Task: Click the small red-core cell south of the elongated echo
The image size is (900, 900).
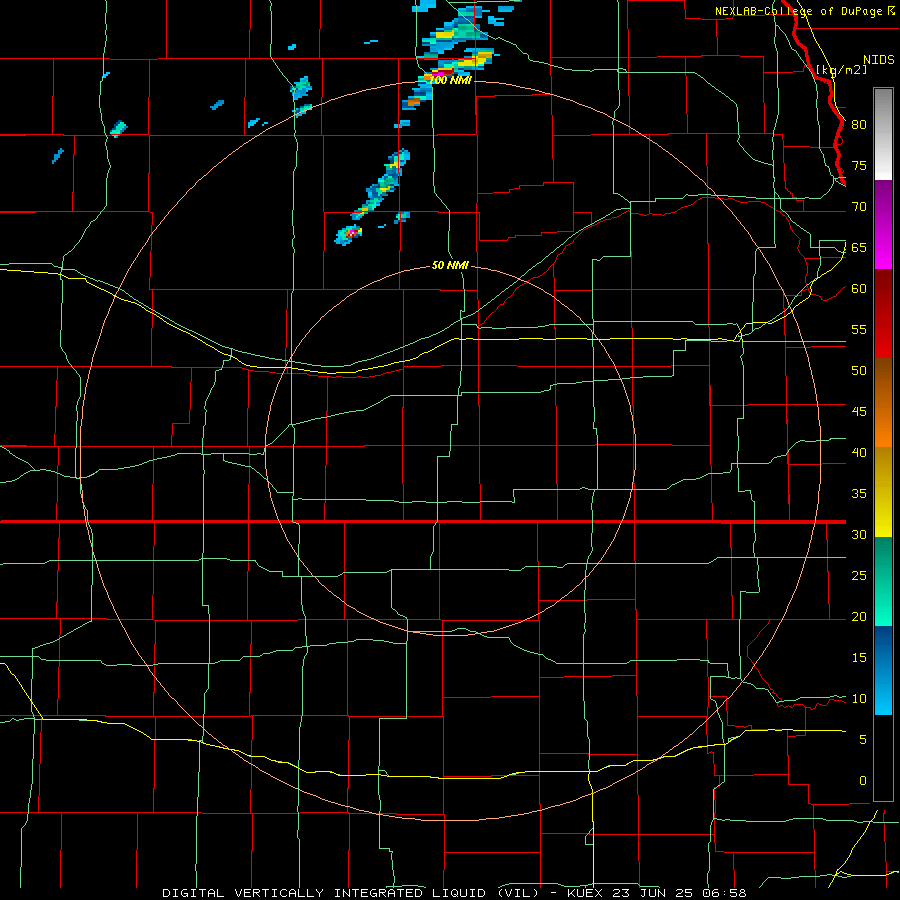Action: [x=350, y=234]
